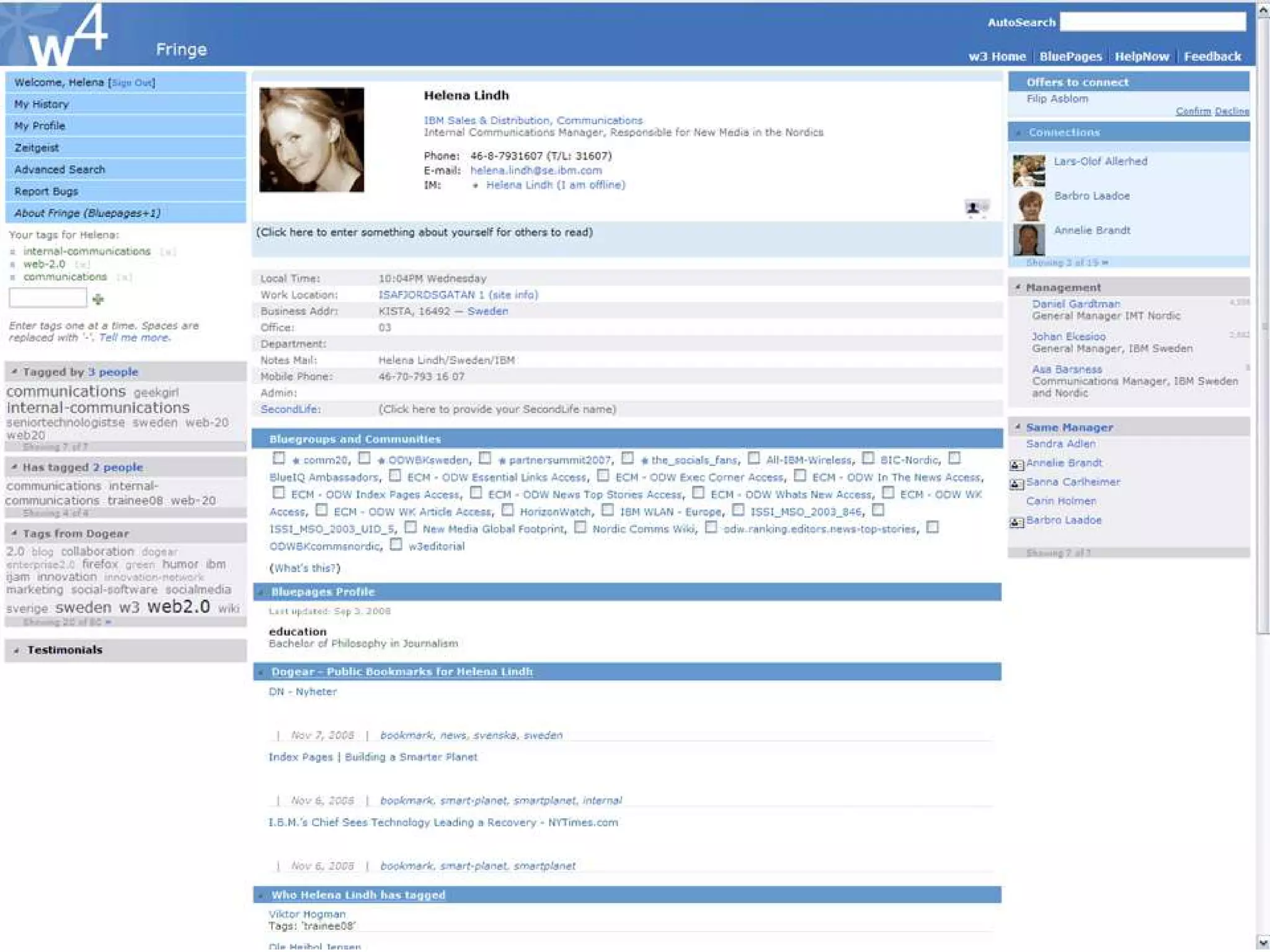
Task: Open About Fringe (Bluepages+1)
Action: (125, 213)
